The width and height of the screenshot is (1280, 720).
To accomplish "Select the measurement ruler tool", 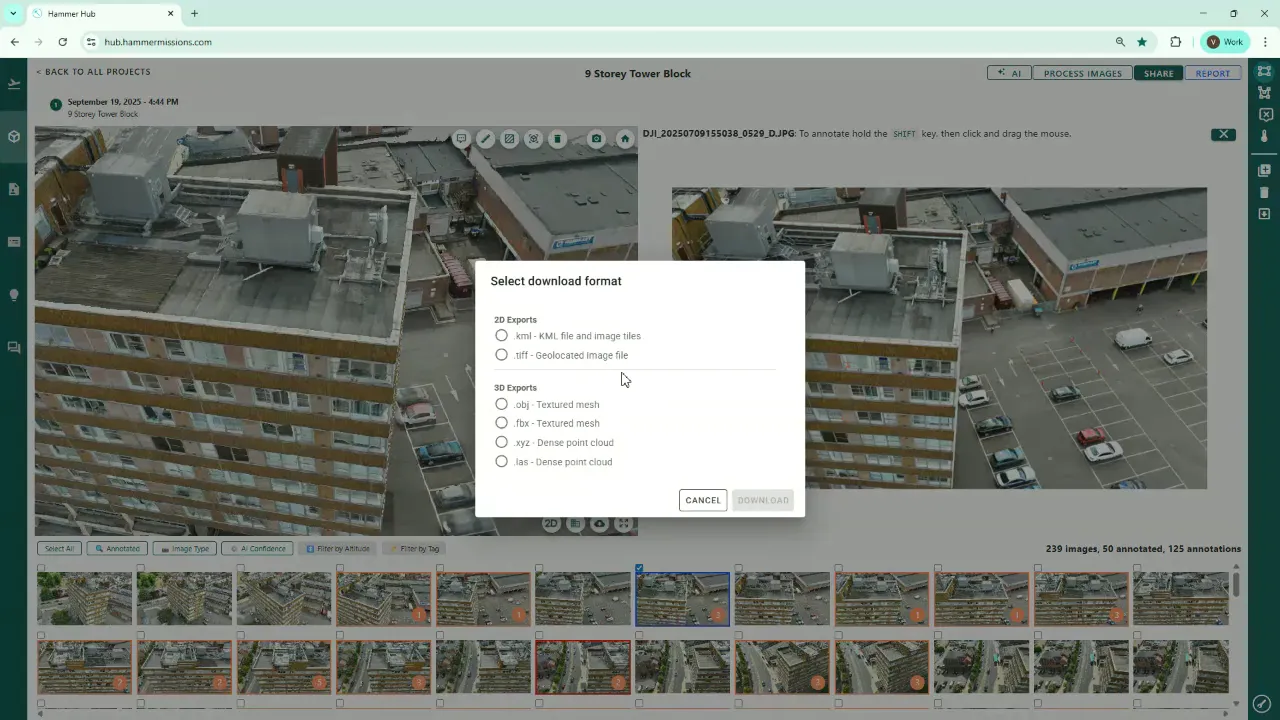I will point(486,139).
